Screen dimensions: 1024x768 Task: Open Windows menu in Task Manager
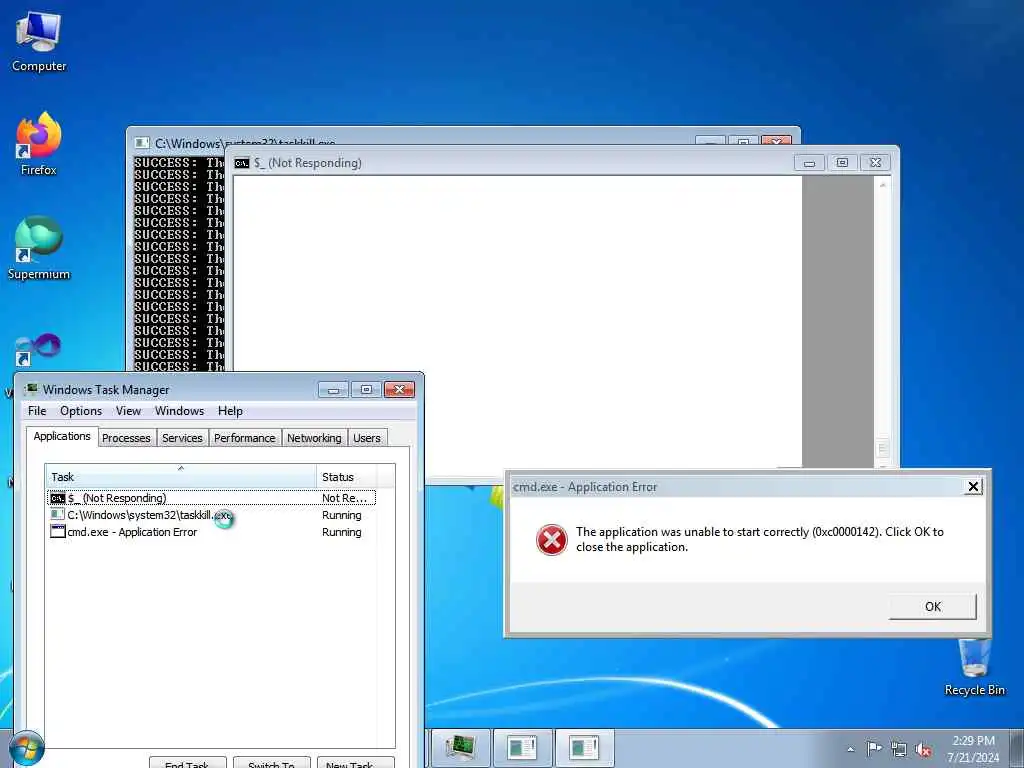pos(179,411)
